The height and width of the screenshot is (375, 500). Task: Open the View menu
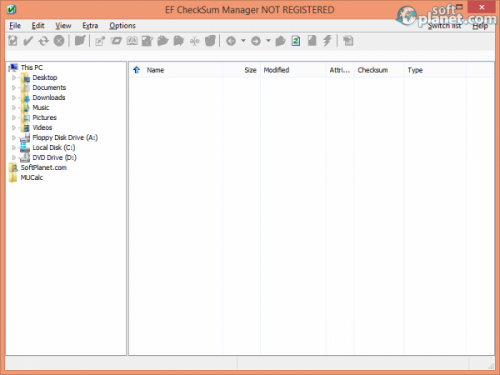63,26
